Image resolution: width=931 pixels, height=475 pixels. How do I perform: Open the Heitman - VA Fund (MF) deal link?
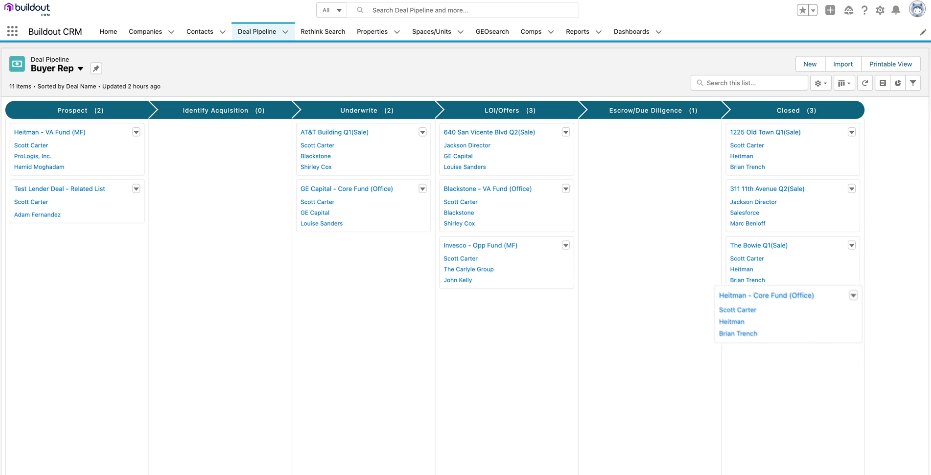[x=50, y=132]
